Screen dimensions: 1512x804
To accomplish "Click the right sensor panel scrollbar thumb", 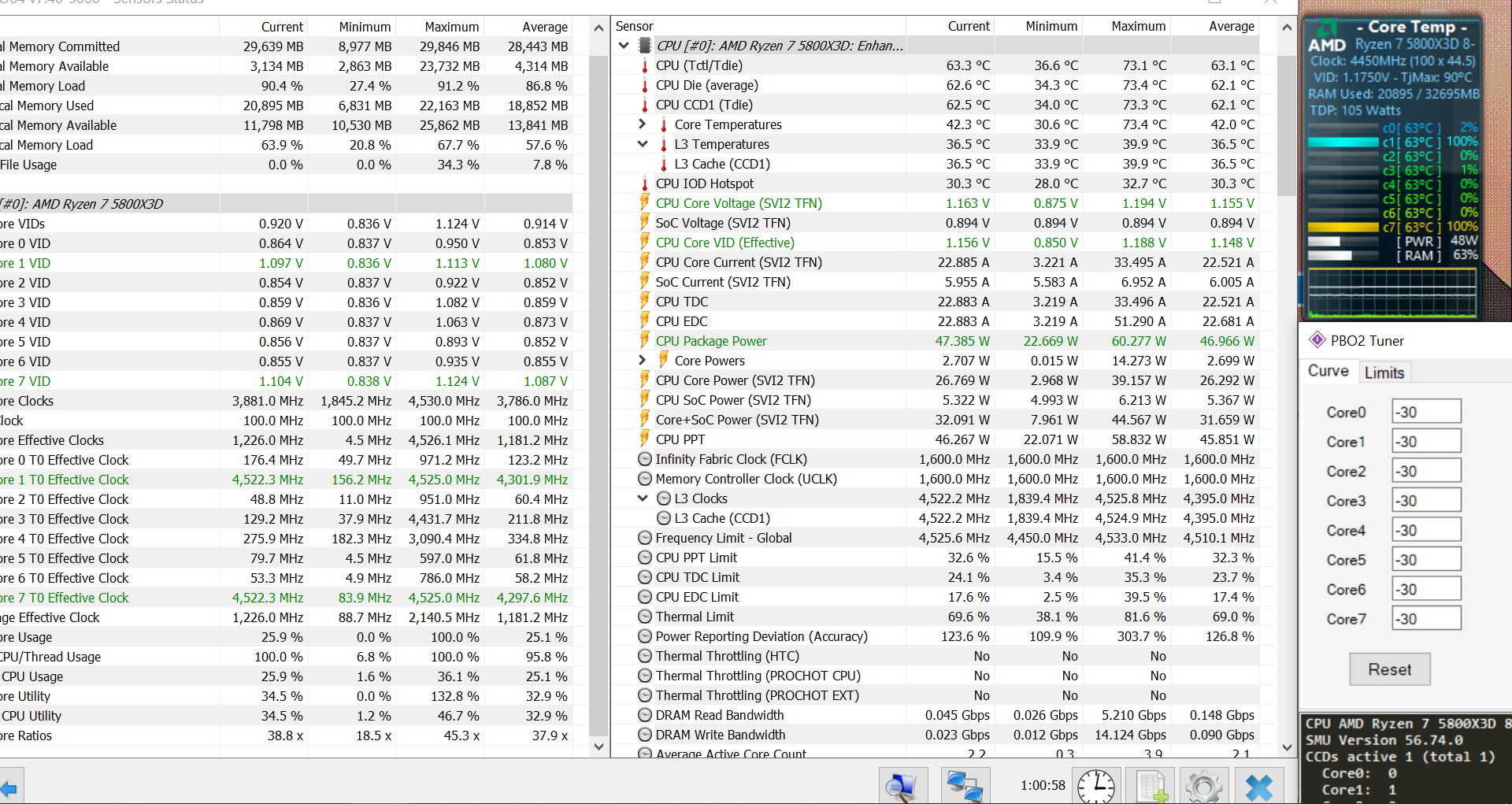I will pos(1287,126).
